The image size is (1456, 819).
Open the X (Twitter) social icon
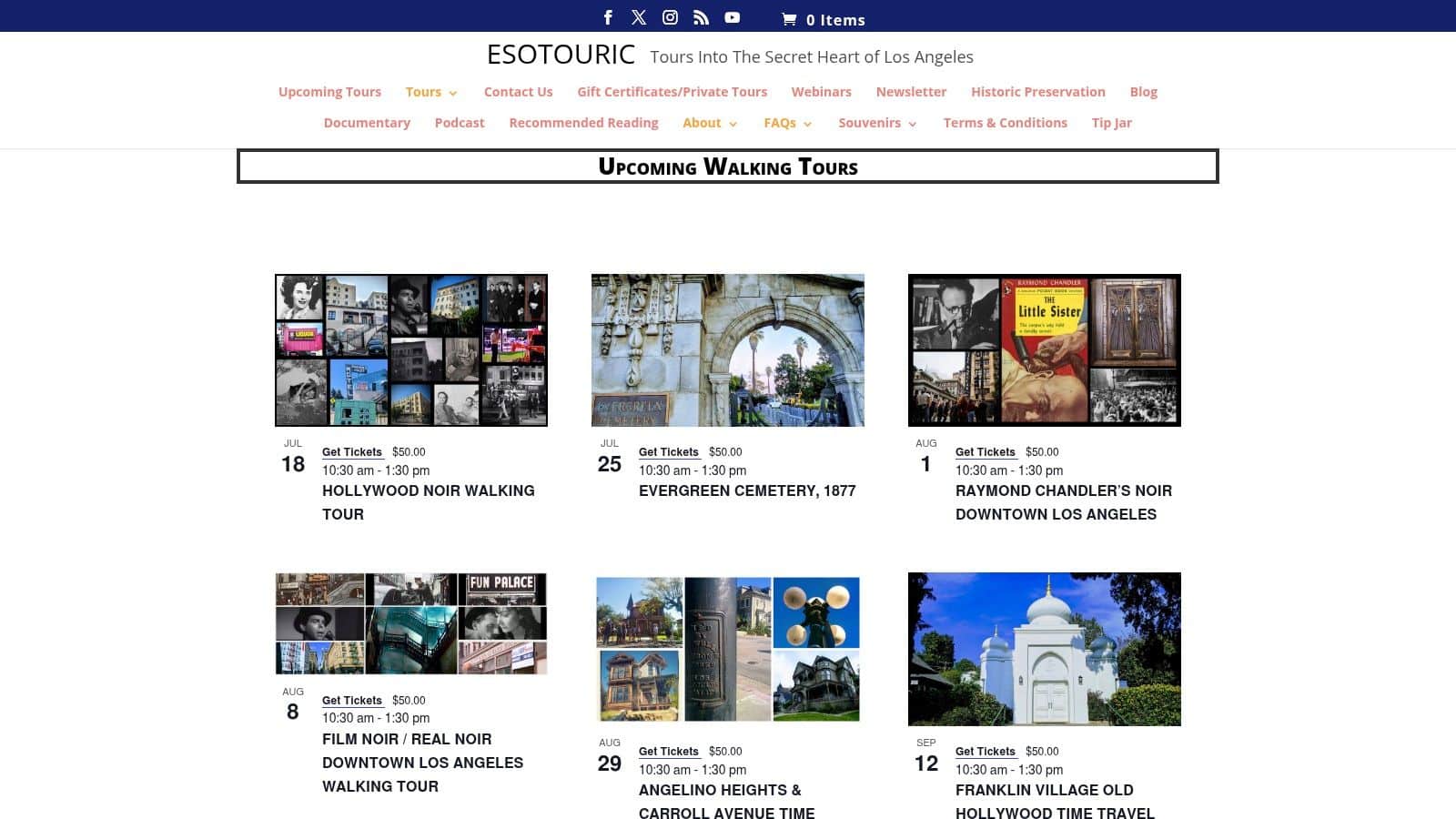pyautogui.click(x=639, y=17)
